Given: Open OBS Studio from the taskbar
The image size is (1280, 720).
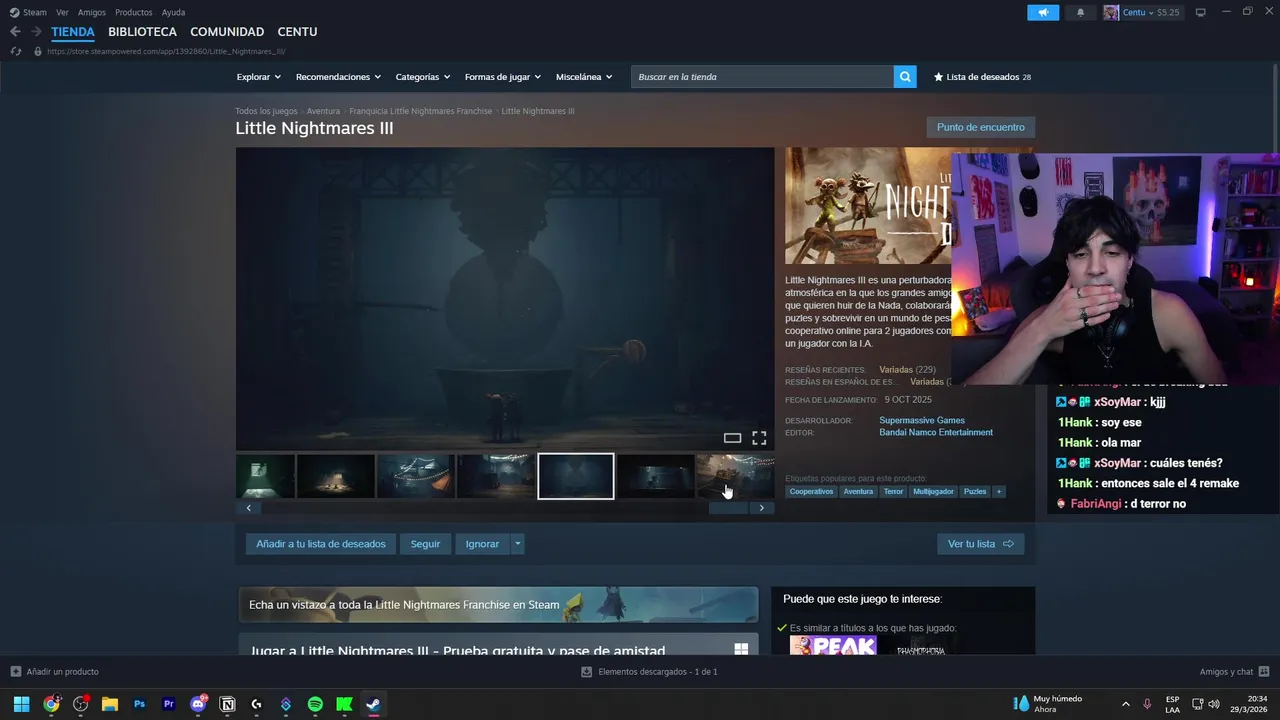Looking at the screenshot, I should [81, 704].
